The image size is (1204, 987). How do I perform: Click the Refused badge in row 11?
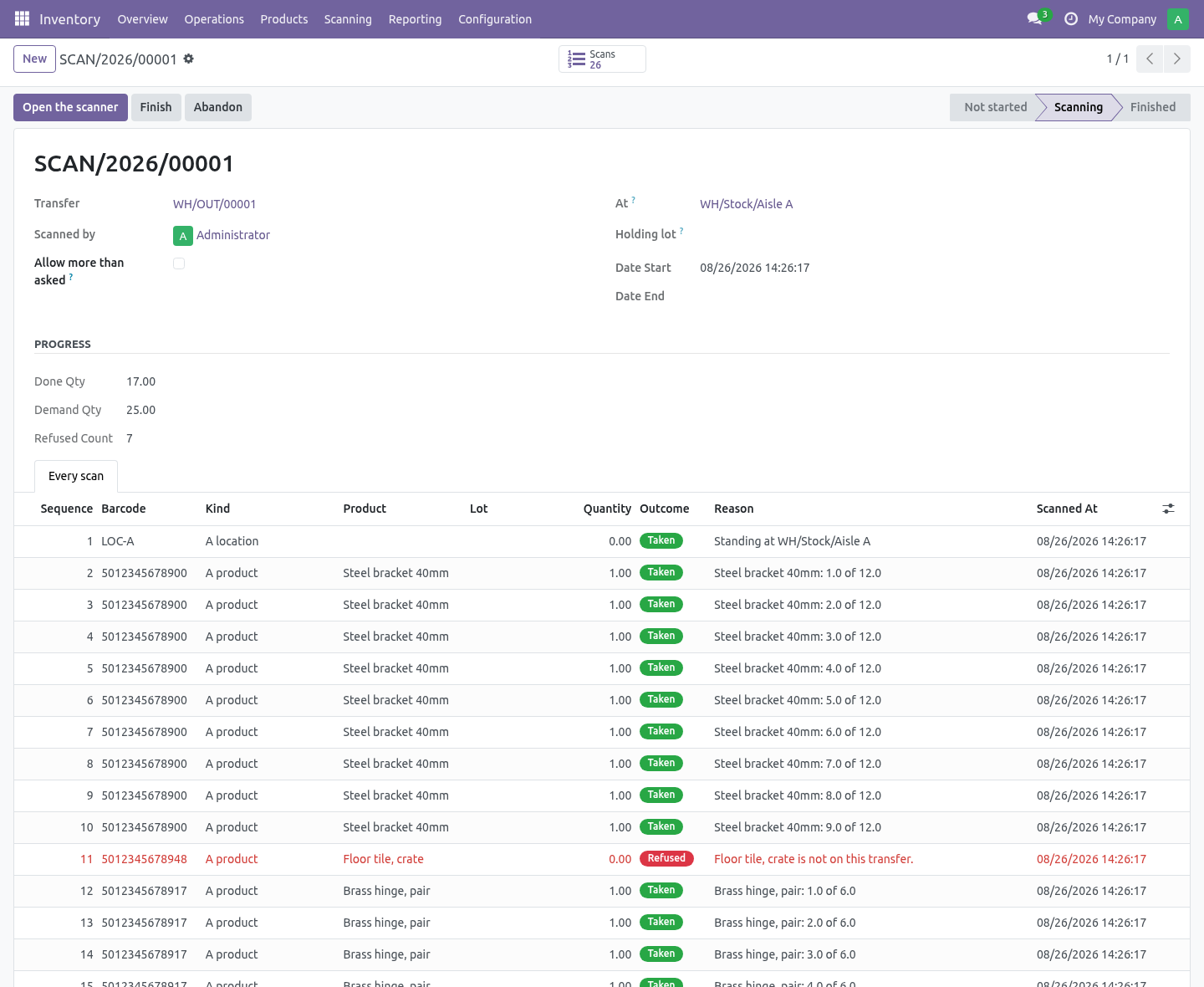pos(666,858)
